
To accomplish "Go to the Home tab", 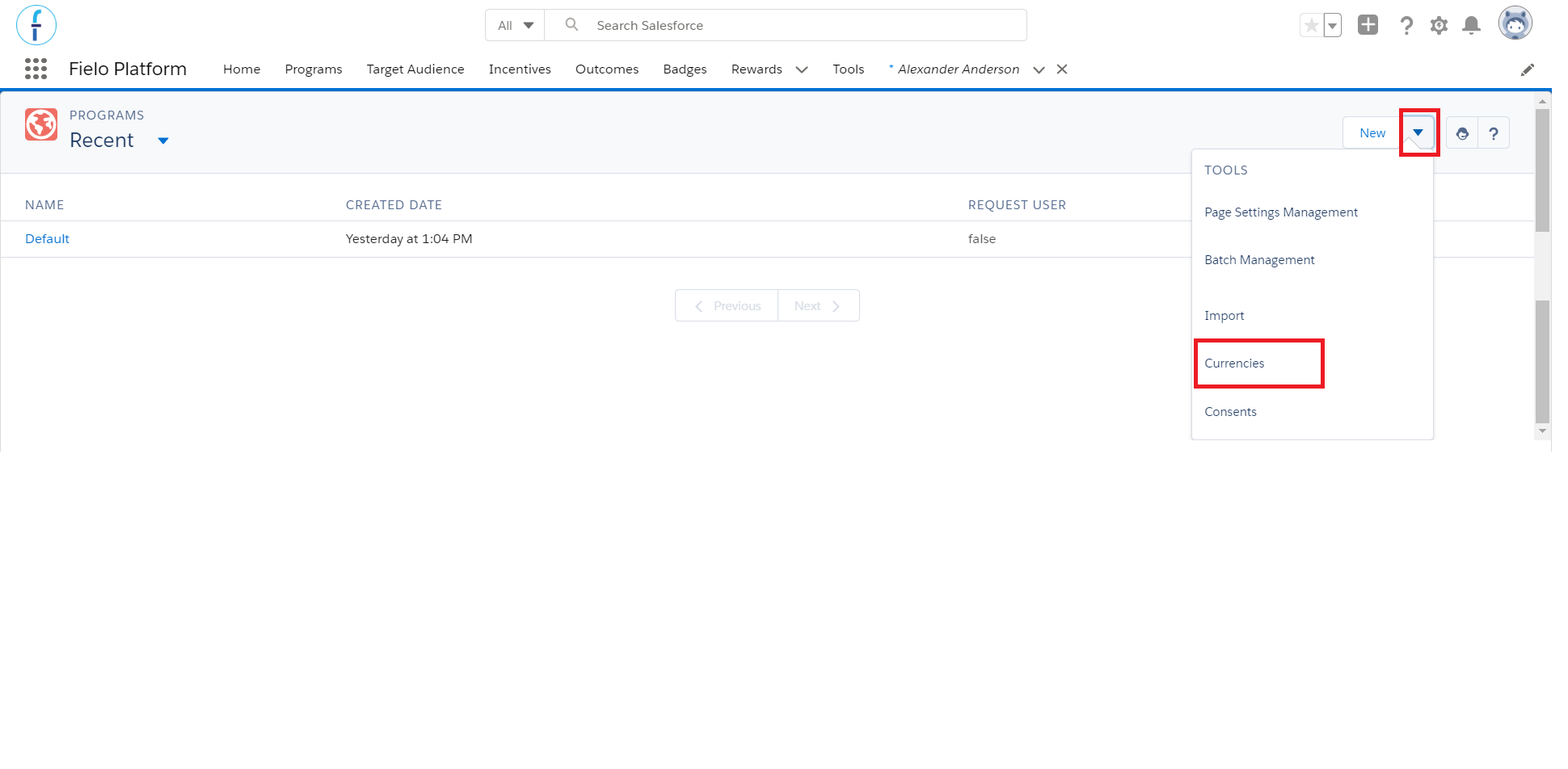I will click(242, 69).
